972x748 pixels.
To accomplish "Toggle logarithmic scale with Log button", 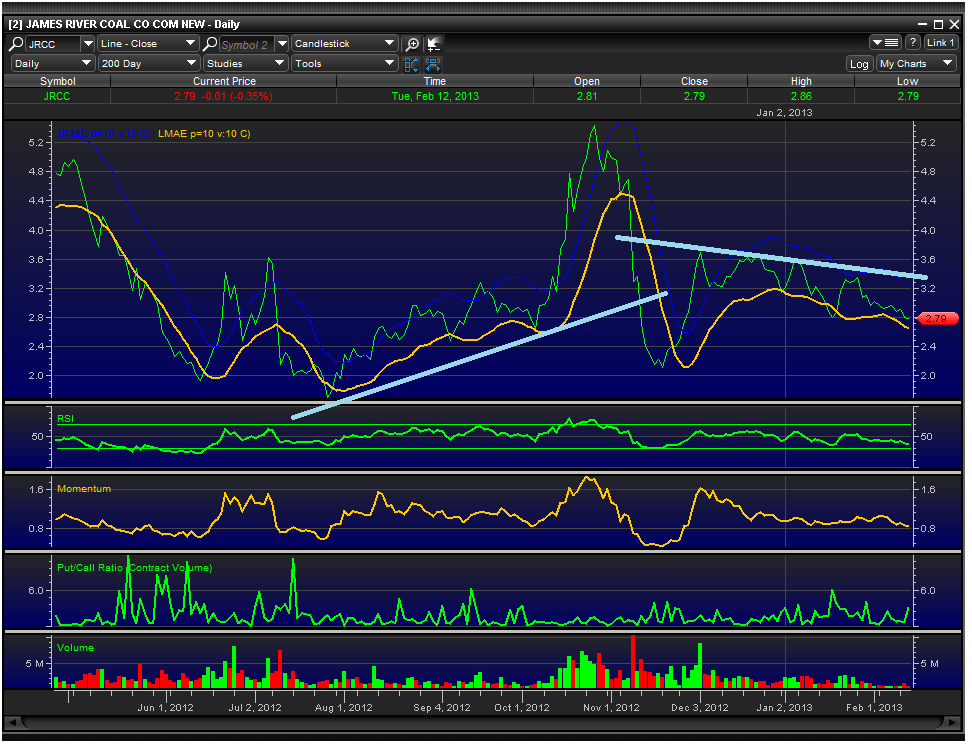I will [x=860, y=63].
